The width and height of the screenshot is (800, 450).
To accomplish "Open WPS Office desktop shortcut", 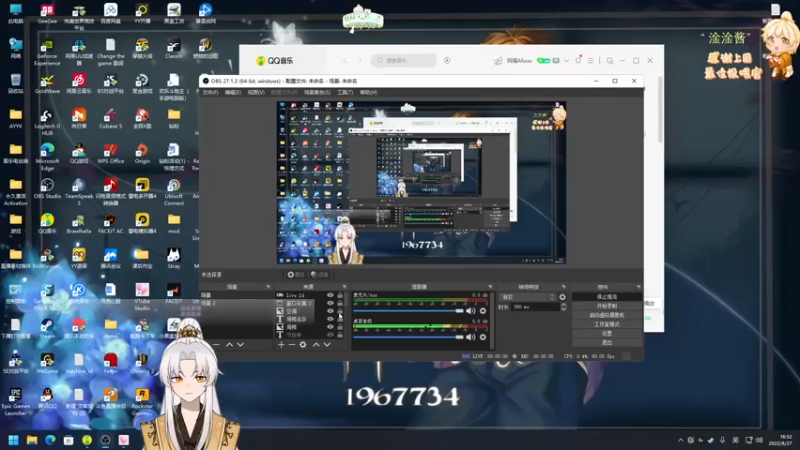I will pos(110,154).
